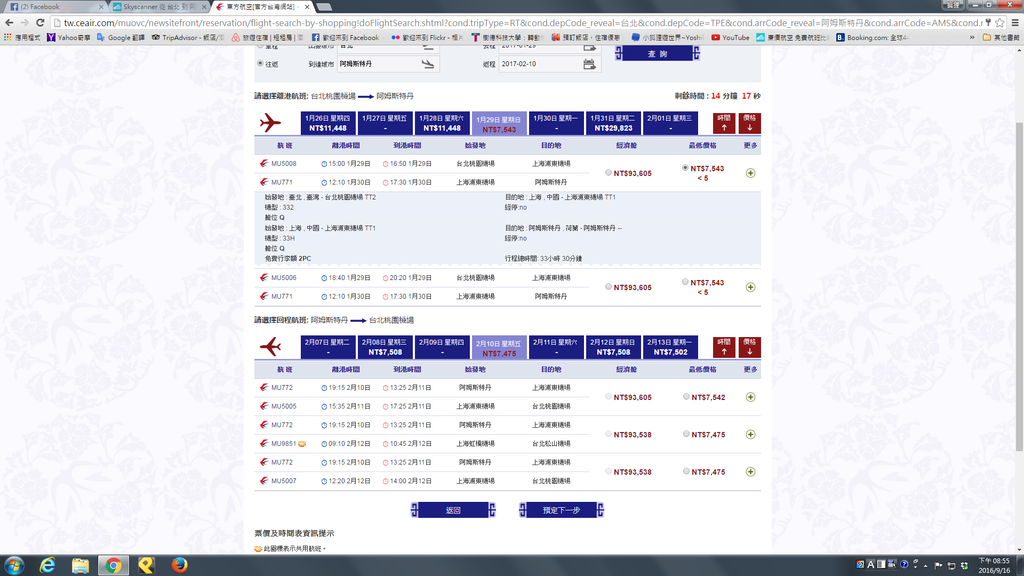Viewport: 1024px width, 576px height.
Task: Launch Internet Explorer from the taskbar
Action: 47,565
